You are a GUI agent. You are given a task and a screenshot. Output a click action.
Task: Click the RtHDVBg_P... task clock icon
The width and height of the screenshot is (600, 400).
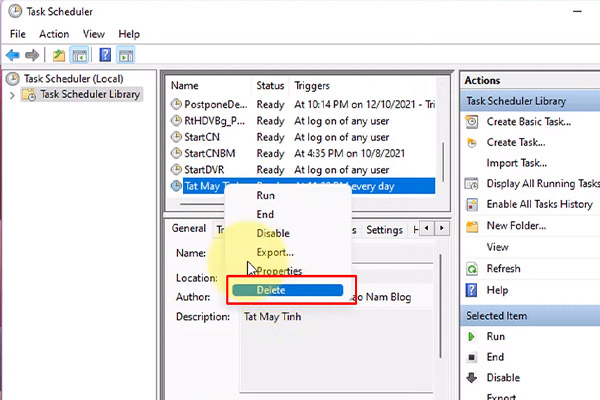176,121
